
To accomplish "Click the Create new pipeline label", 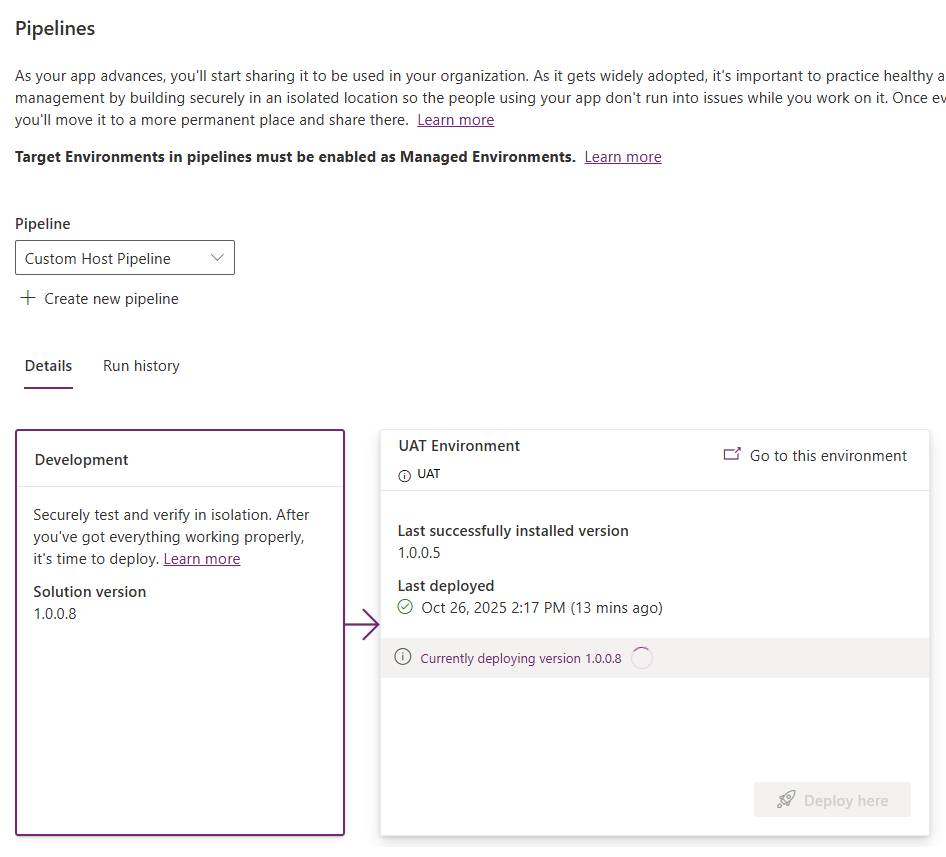I will coord(112,299).
